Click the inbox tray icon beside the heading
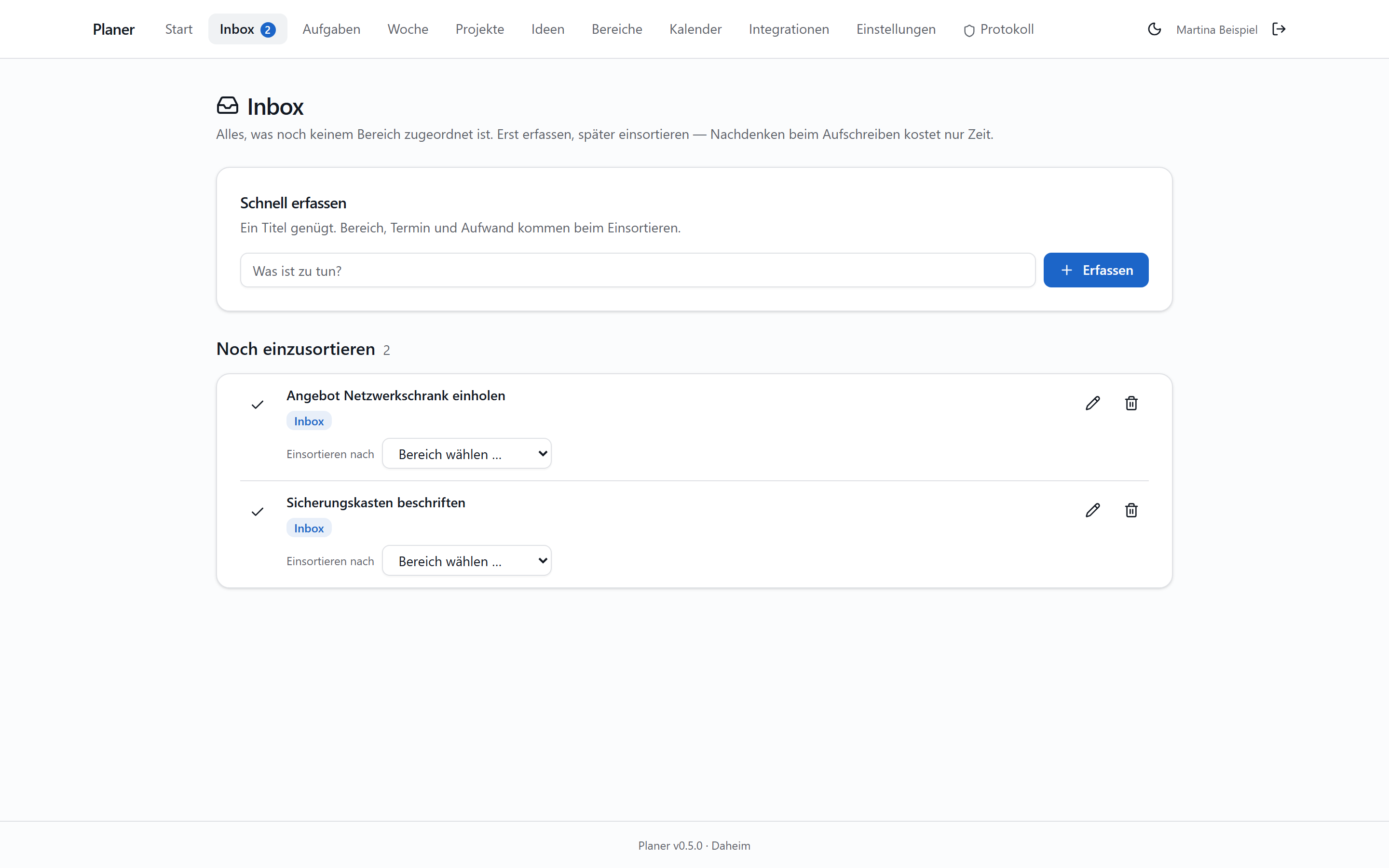 tap(227, 106)
